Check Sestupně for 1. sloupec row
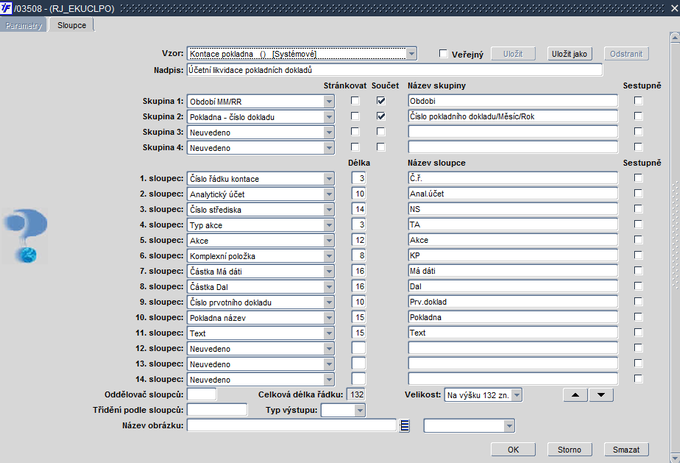The width and height of the screenshot is (680, 463). 637,178
